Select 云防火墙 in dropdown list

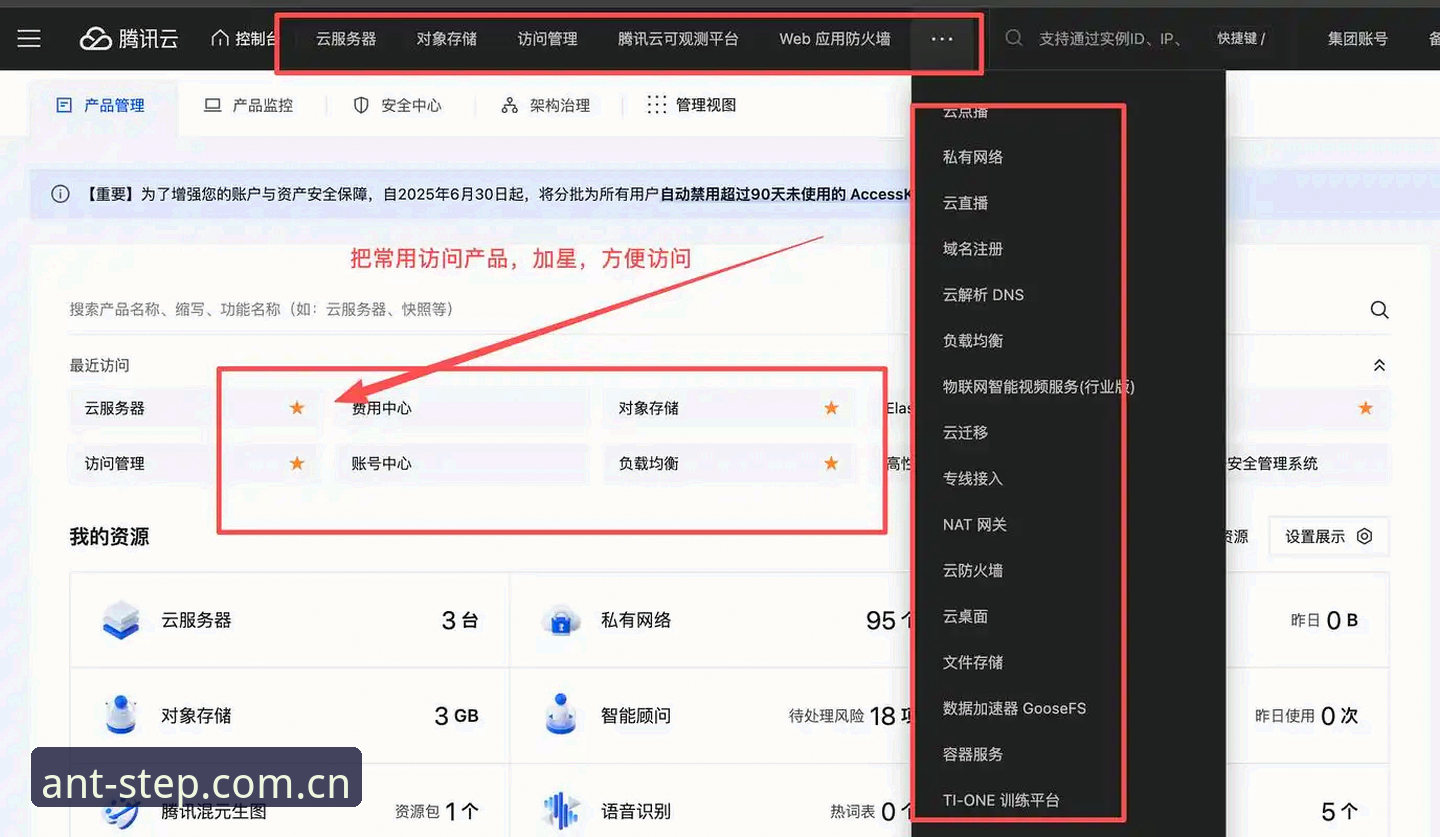(973, 571)
